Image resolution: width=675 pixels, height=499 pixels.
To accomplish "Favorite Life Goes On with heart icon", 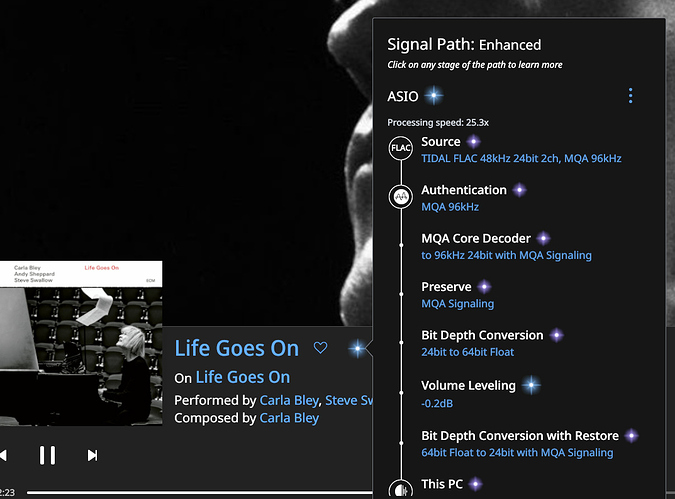I will coord(320,347).
